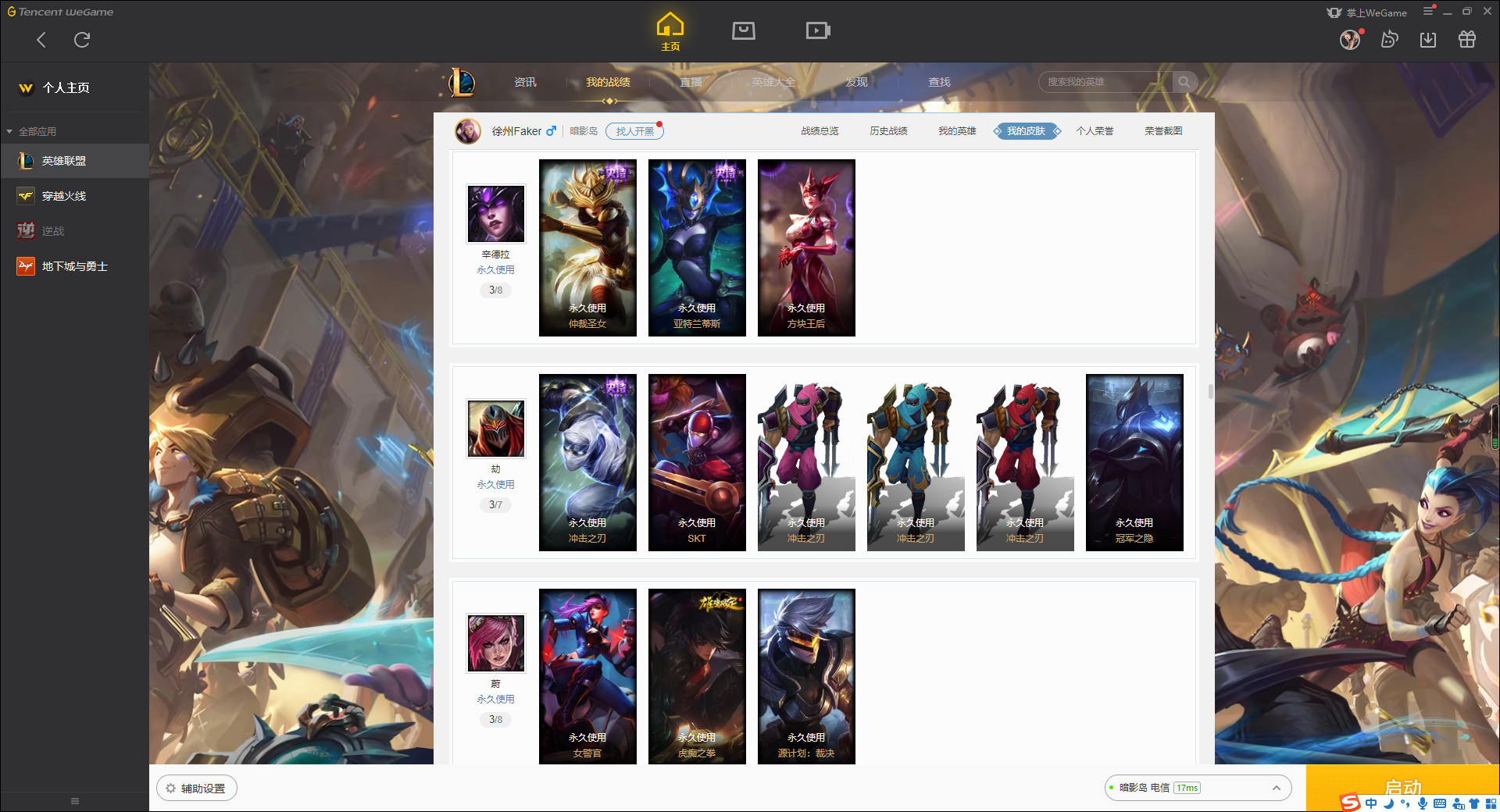
Task: Select 逆战 in the sidebar
Action: tap(75, 231)
